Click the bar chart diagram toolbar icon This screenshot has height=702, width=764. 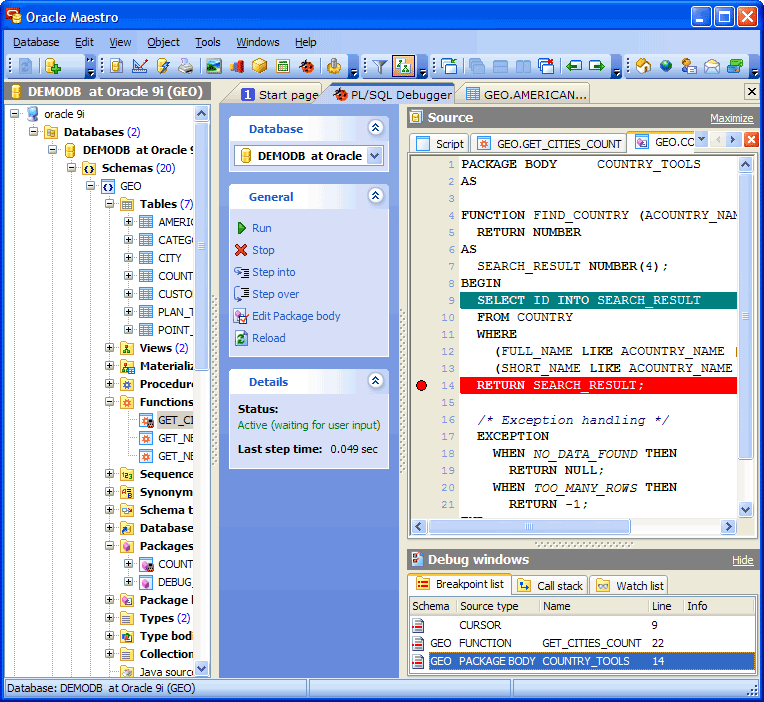coord(237,66)
